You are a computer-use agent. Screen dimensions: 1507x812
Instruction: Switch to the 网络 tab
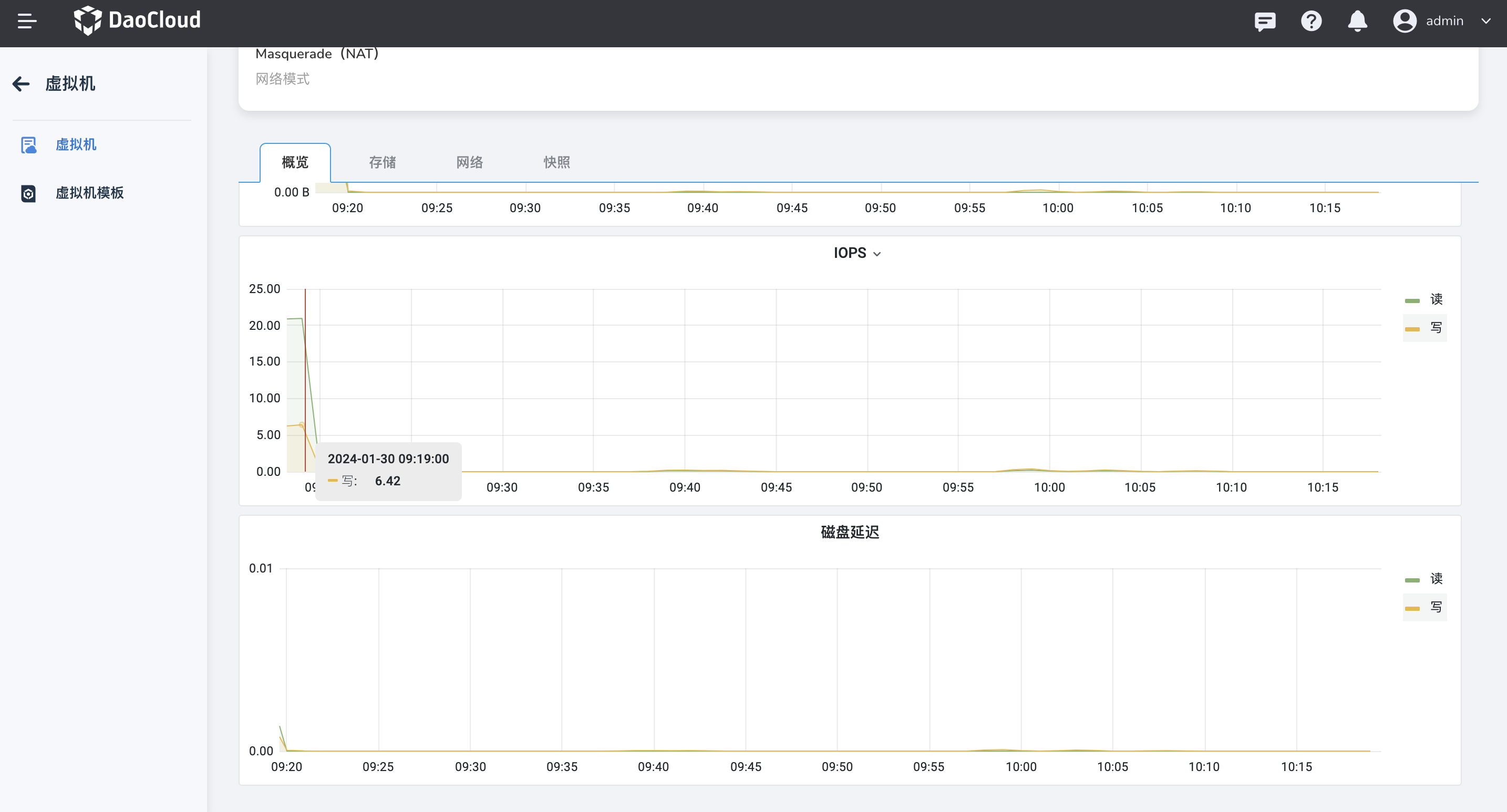pos(468,162)
